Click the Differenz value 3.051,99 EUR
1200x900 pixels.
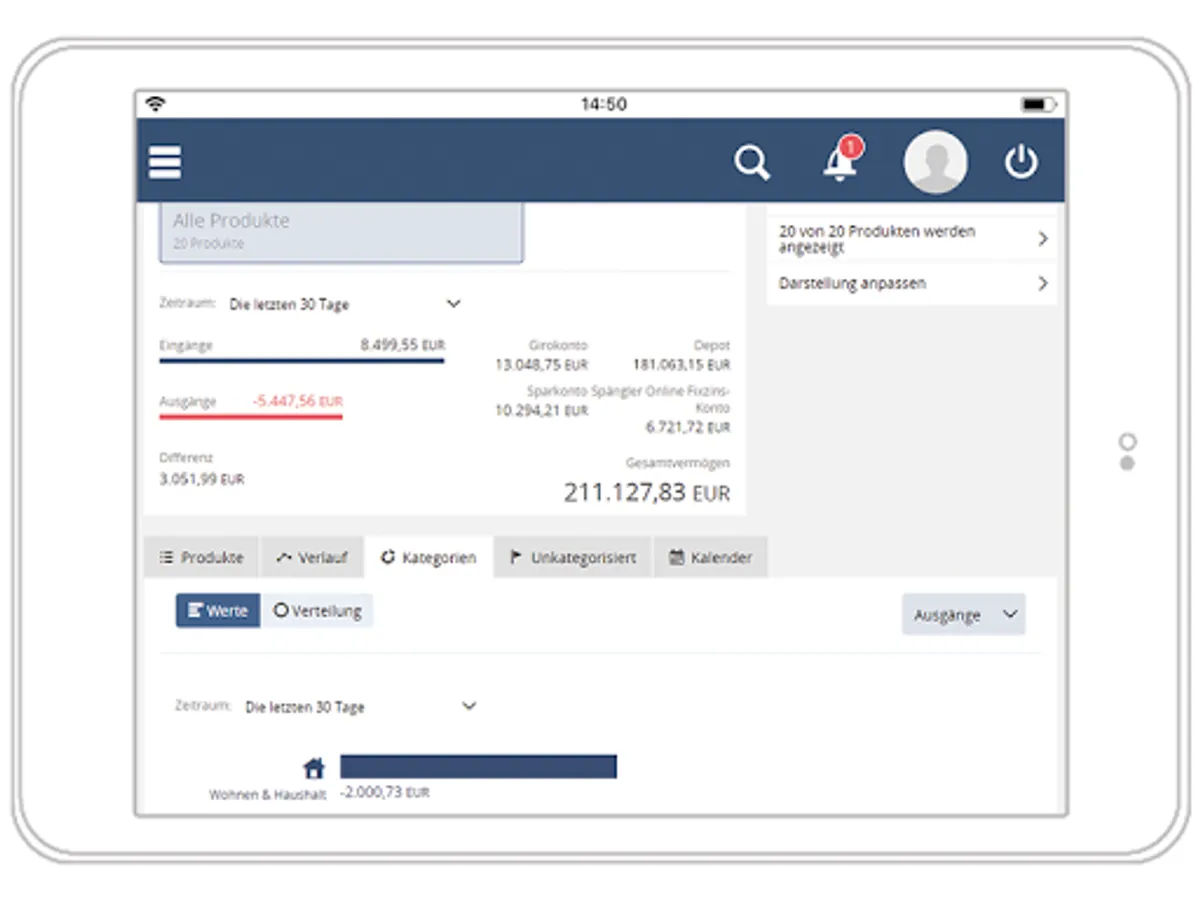click(202, 479)
